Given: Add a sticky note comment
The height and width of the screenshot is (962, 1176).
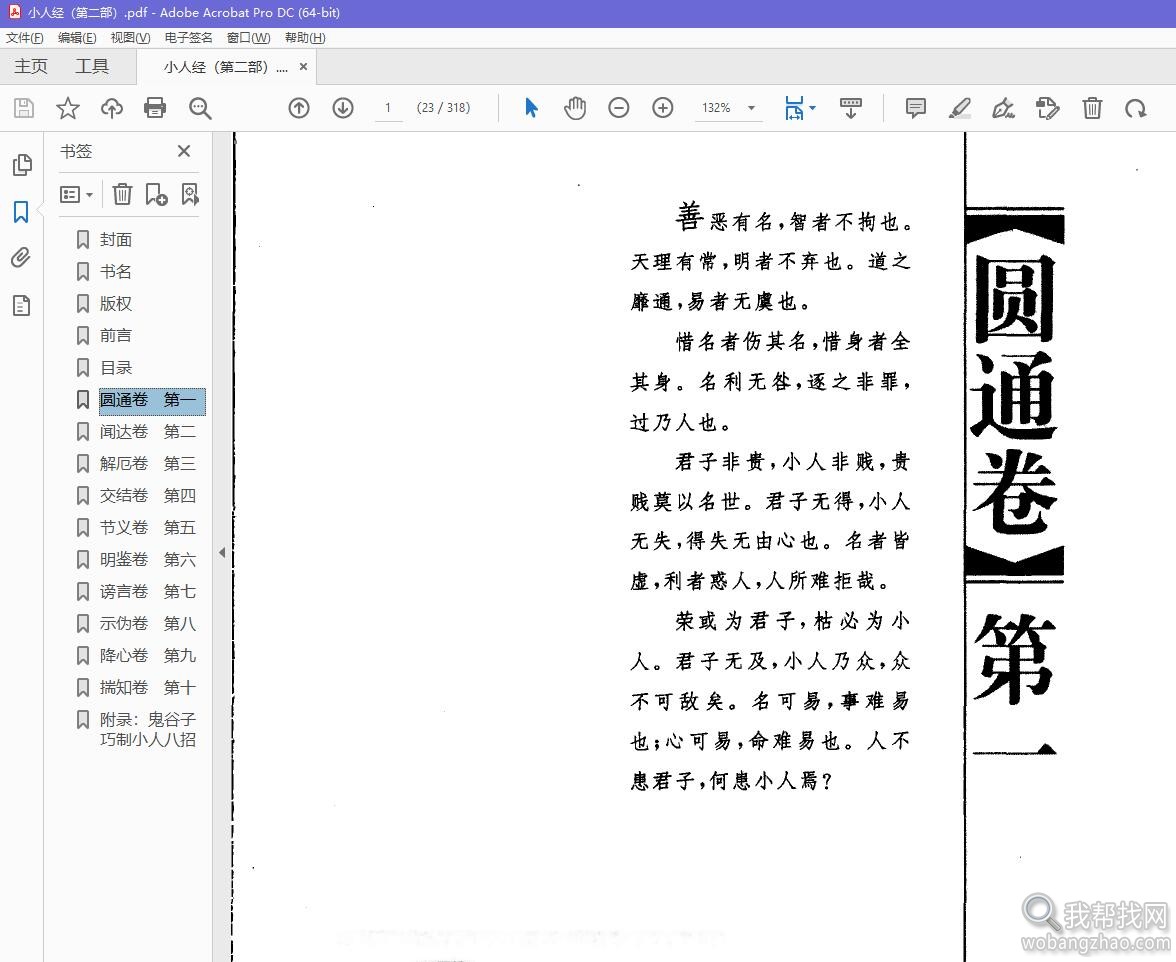Looking at the screenshot, I should [x=916, y=108].
